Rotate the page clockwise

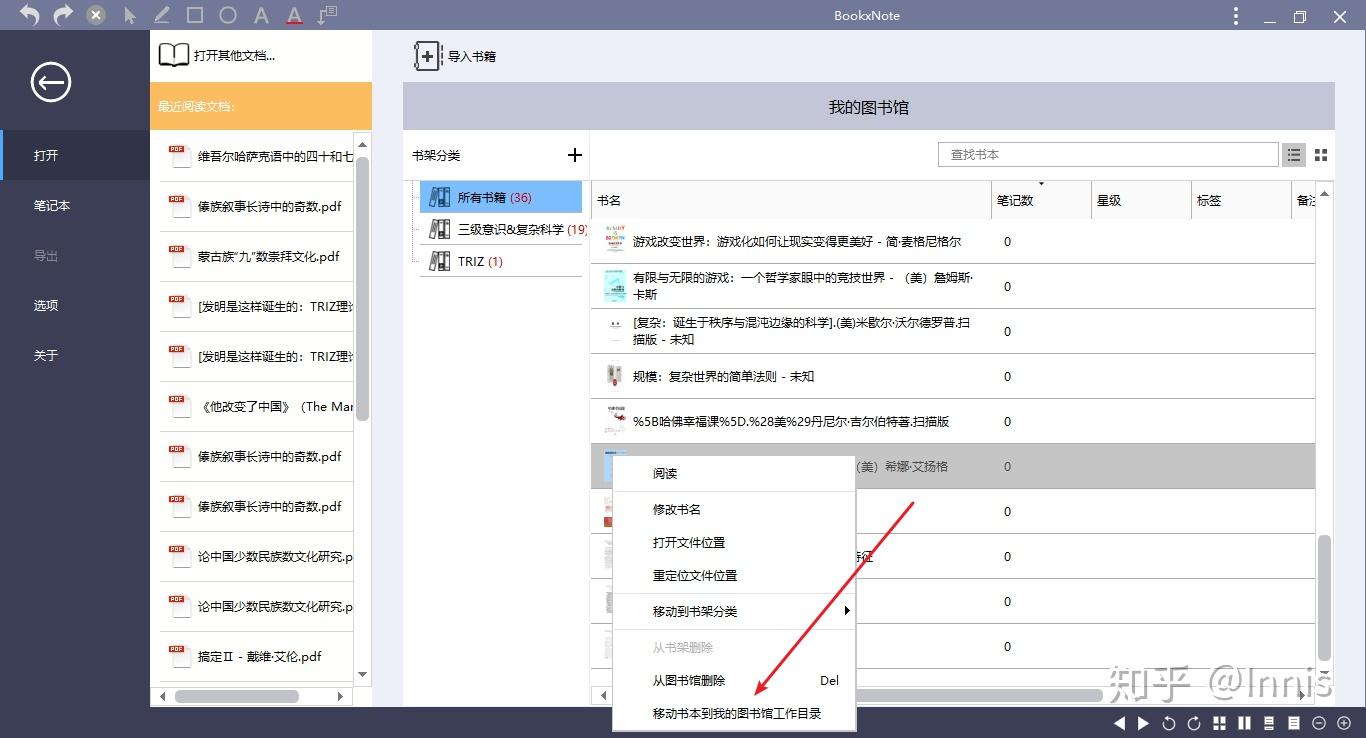click(1193, 722)
